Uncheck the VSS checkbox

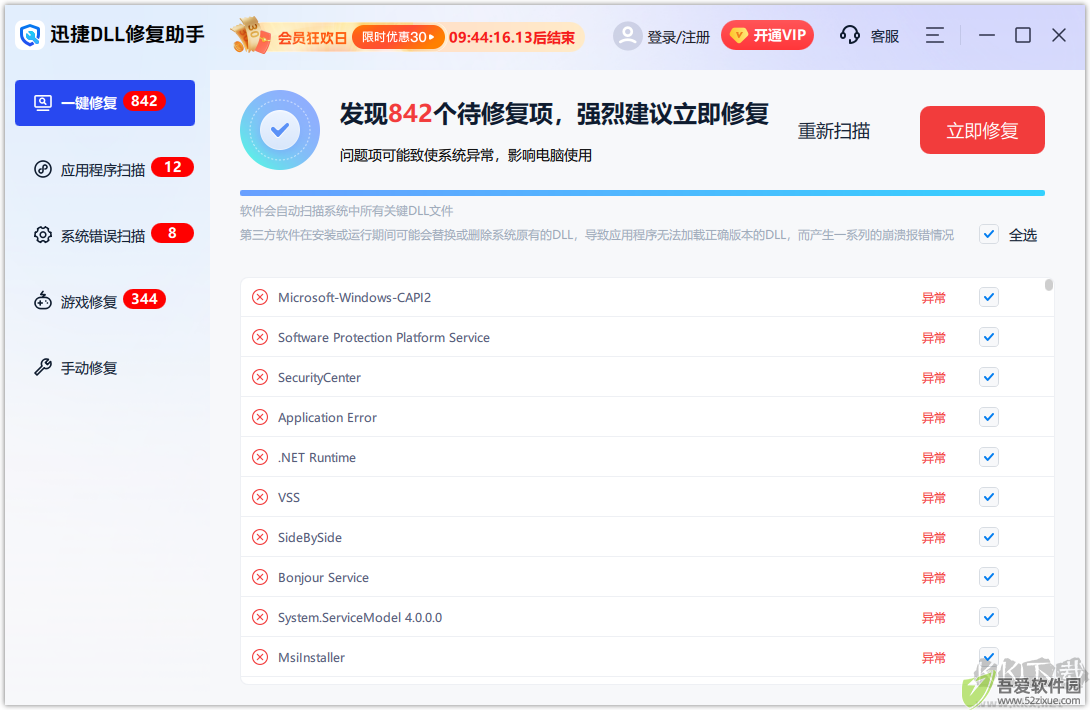(x=989, y=497)
